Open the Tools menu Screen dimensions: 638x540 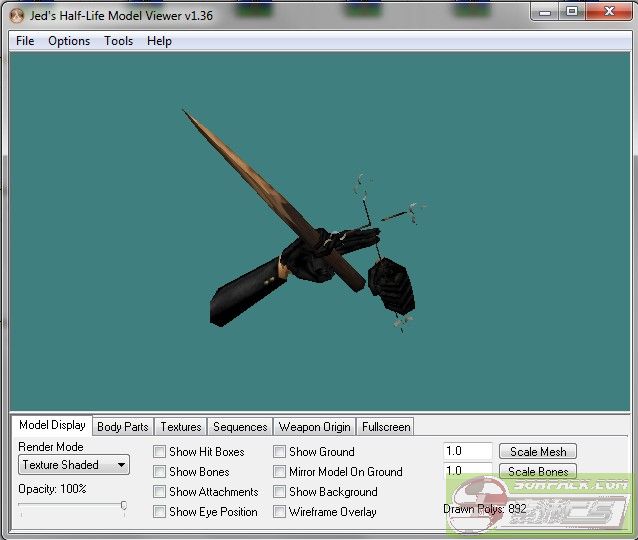(x=118, y=41)
